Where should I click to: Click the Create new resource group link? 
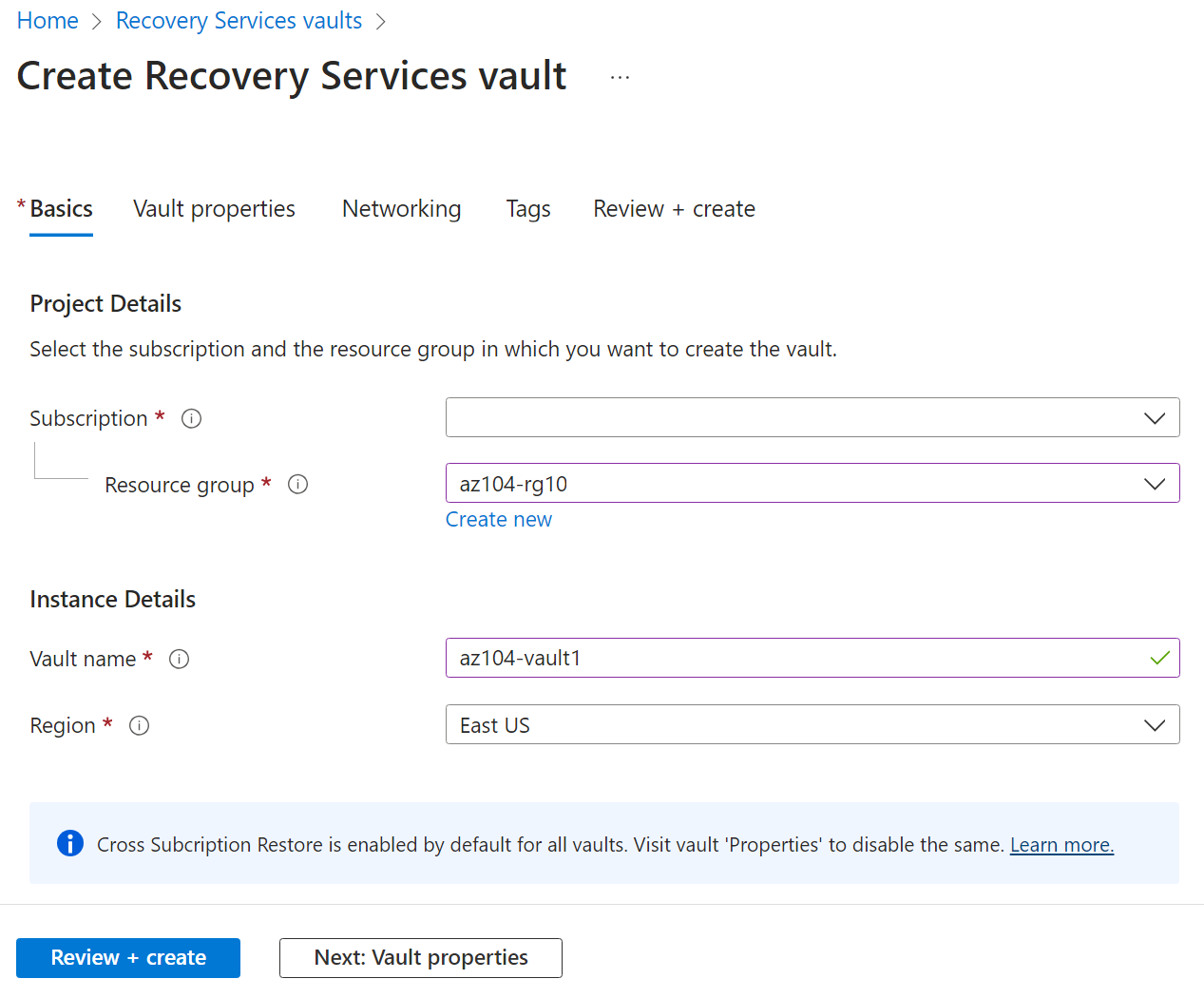(498, 519)
